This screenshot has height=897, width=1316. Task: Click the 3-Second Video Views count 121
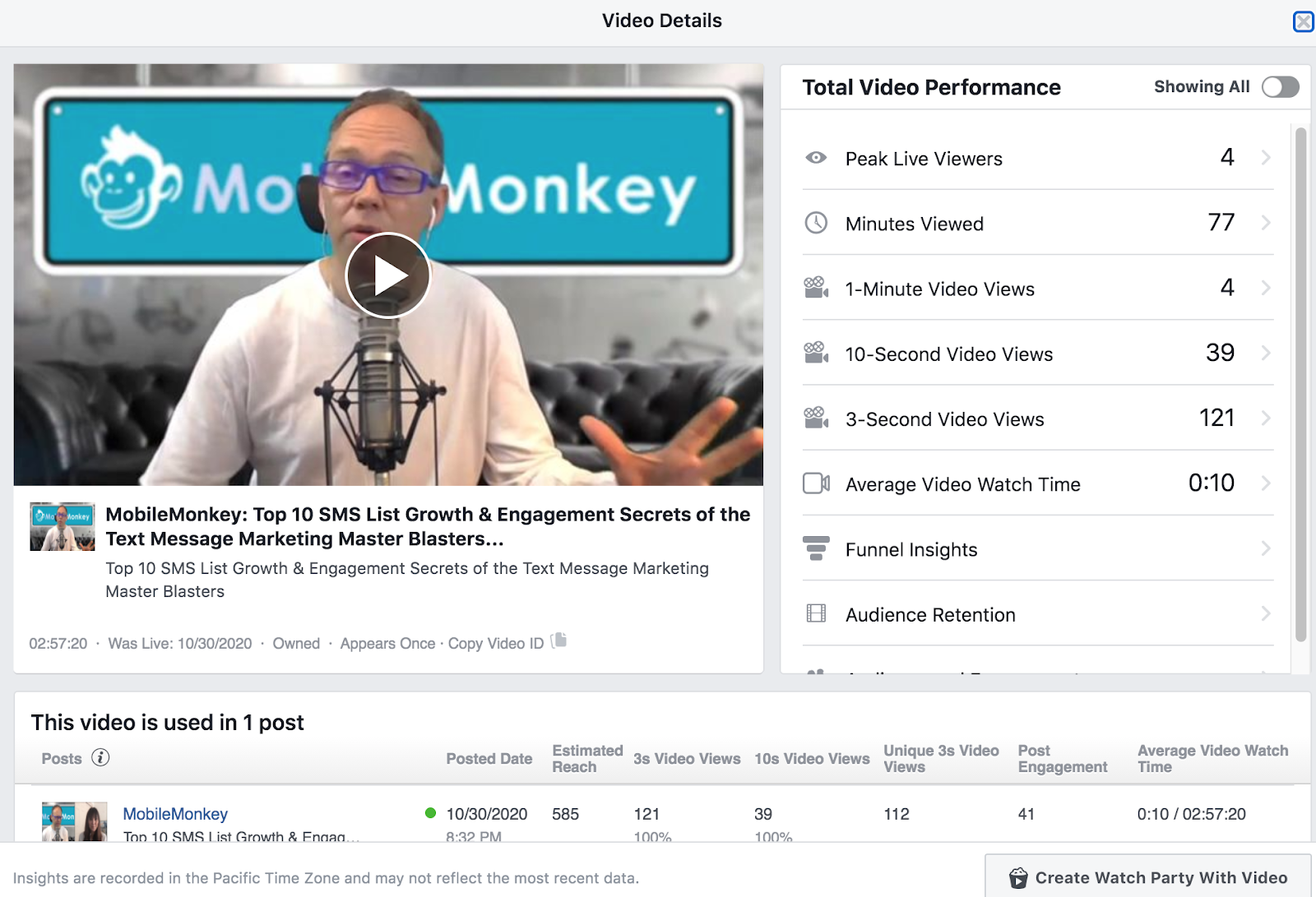point(1216,418)
